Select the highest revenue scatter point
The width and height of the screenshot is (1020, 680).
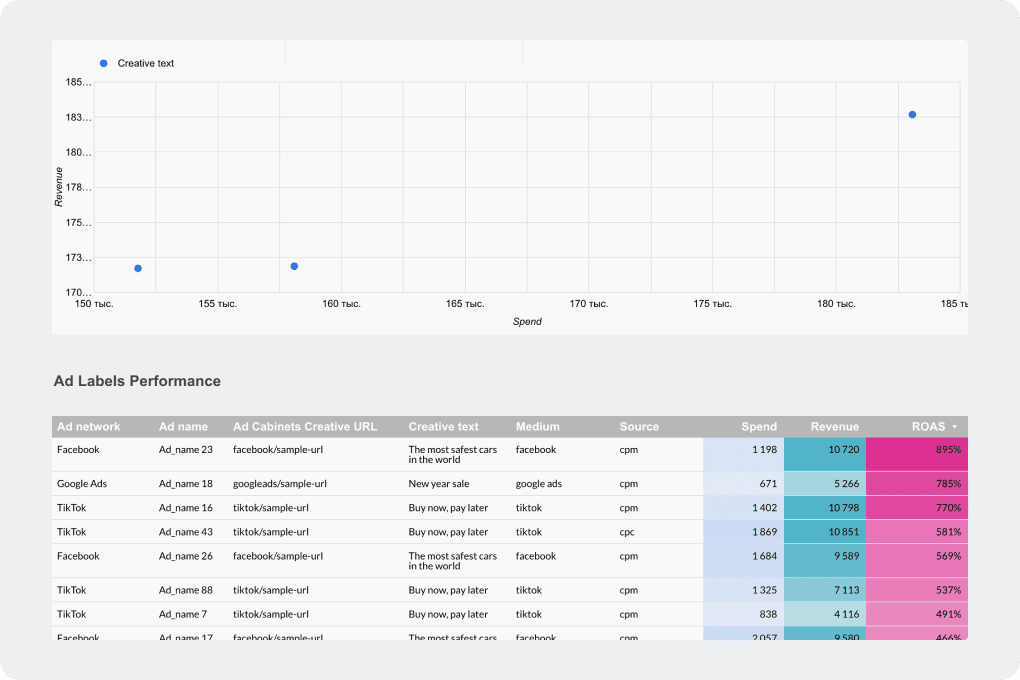(x=912, y=115)
